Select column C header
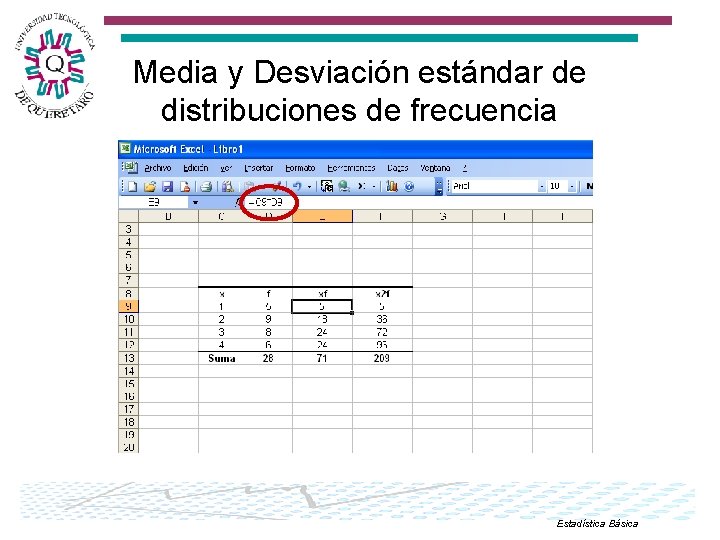Viewport: 720px width, 540px height. click(222, 216)
